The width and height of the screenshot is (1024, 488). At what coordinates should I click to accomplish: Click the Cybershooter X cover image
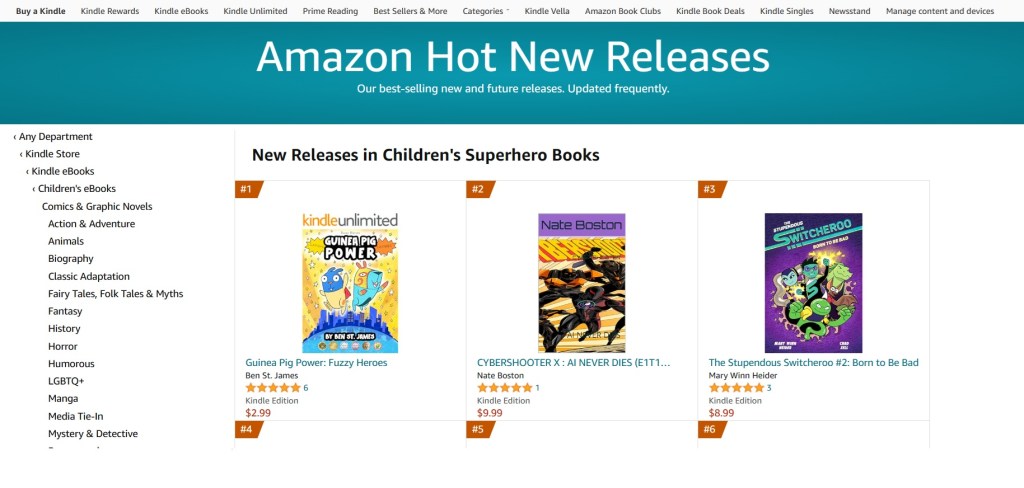pyautogui.click(x=581, y=283)
